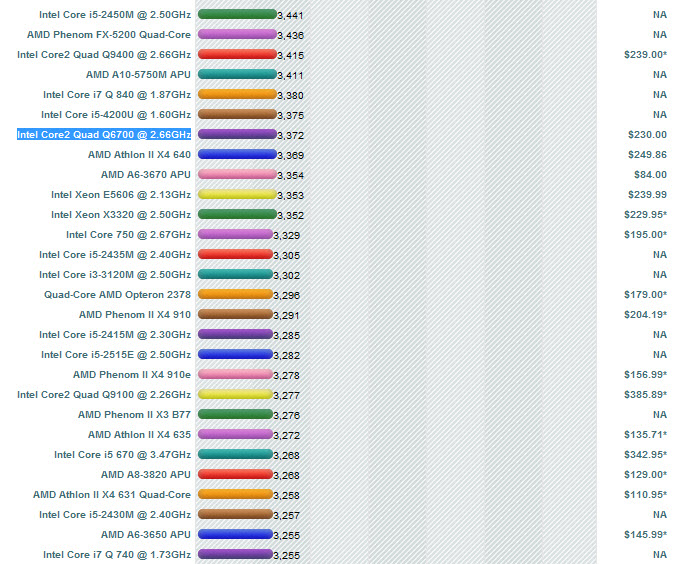The height and width of the screenshot is (564, 686).
Task: Select the score value 3,258
Action: pyautogui.click(x=287, y=496)
